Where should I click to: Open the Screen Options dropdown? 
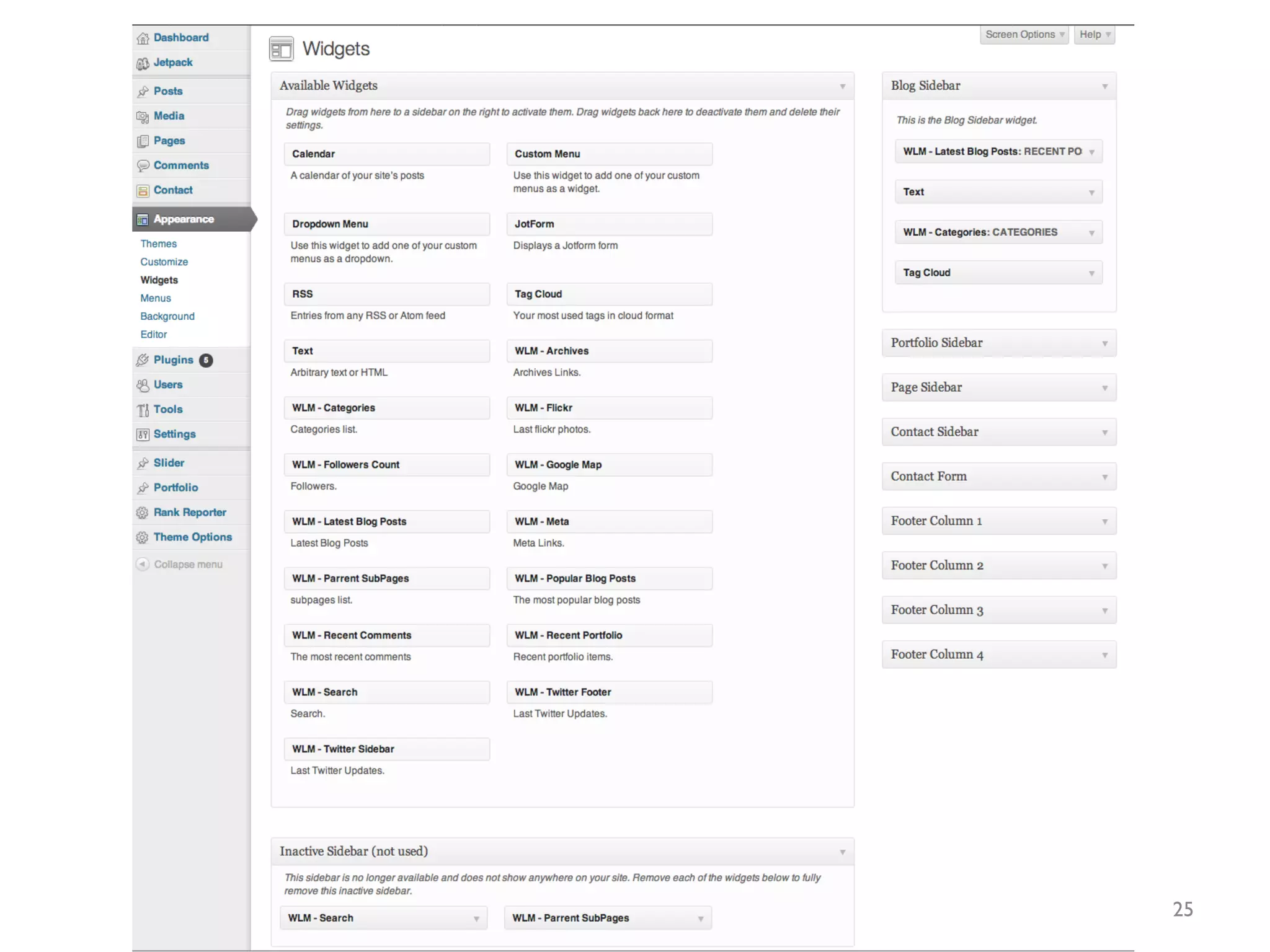[x=1024, y=35]
